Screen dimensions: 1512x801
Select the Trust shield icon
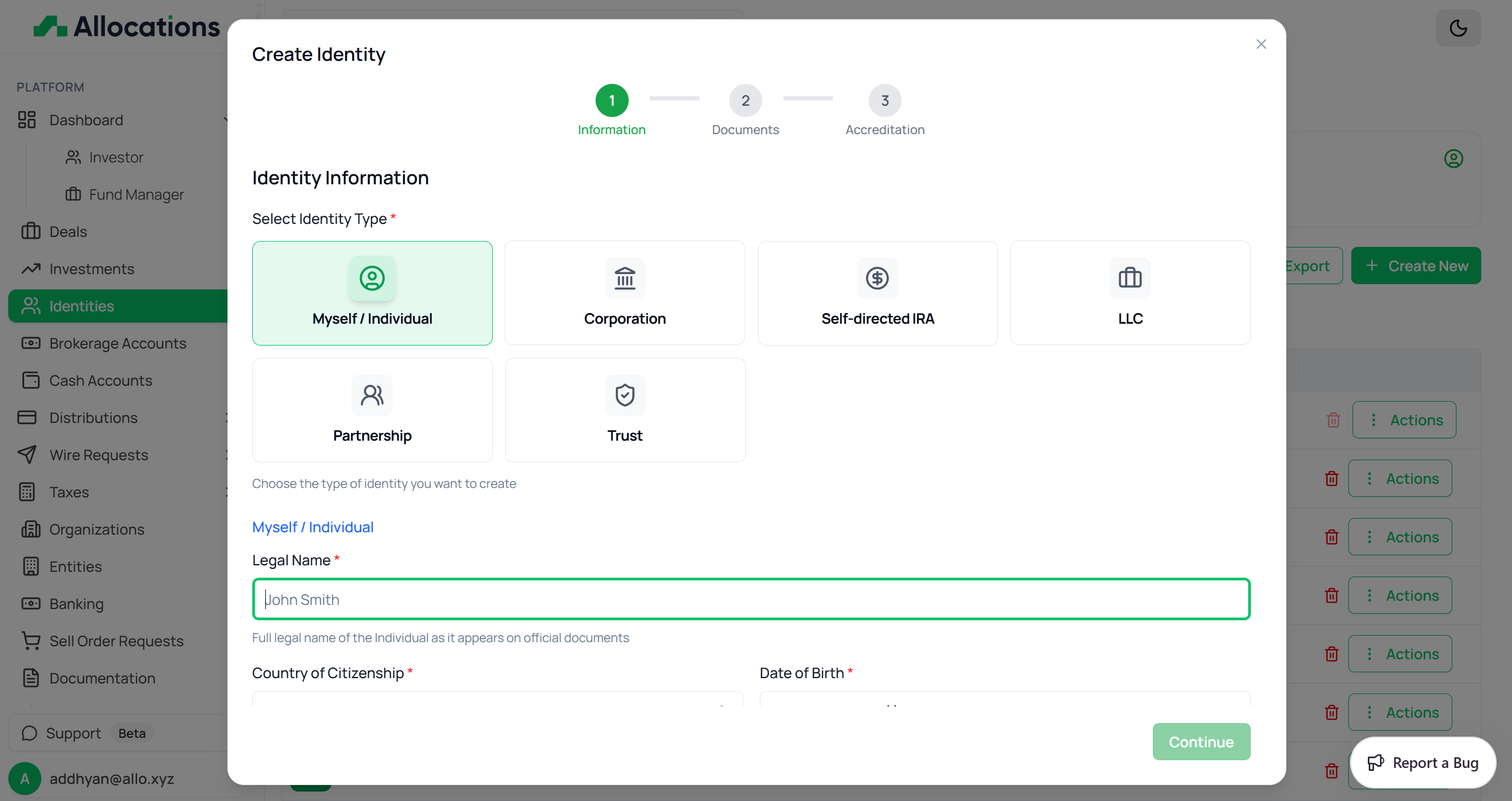(x=625, y=395)
